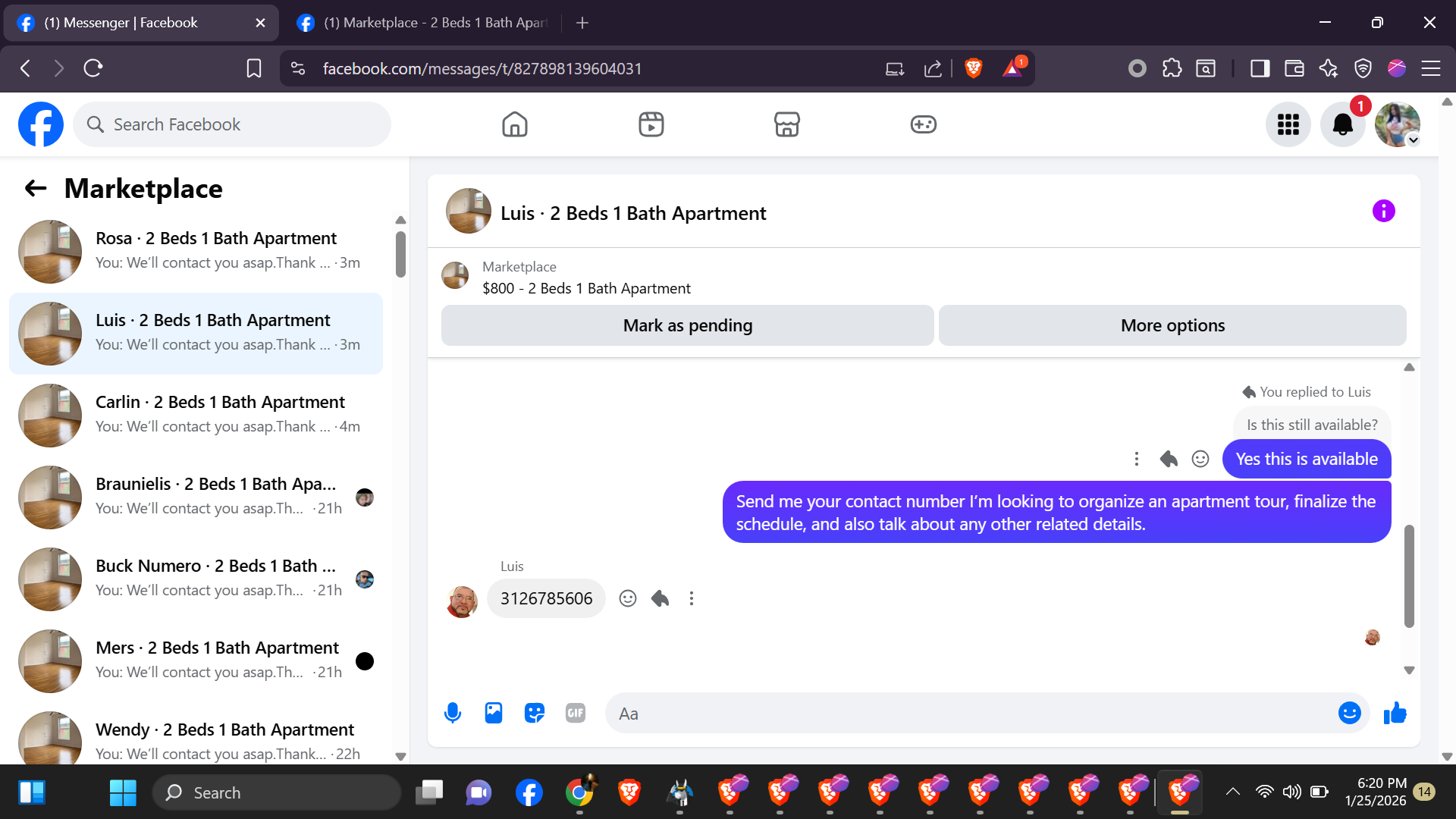Open Buck Numero's conversation
Image resolution: width=1456 pixels, height=819 pixels.
(x=196, y=579)
